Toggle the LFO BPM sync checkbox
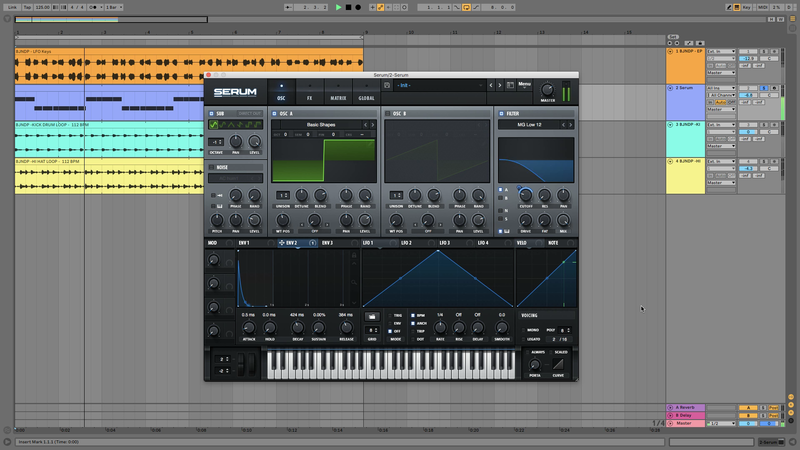 tap(413, 315)
